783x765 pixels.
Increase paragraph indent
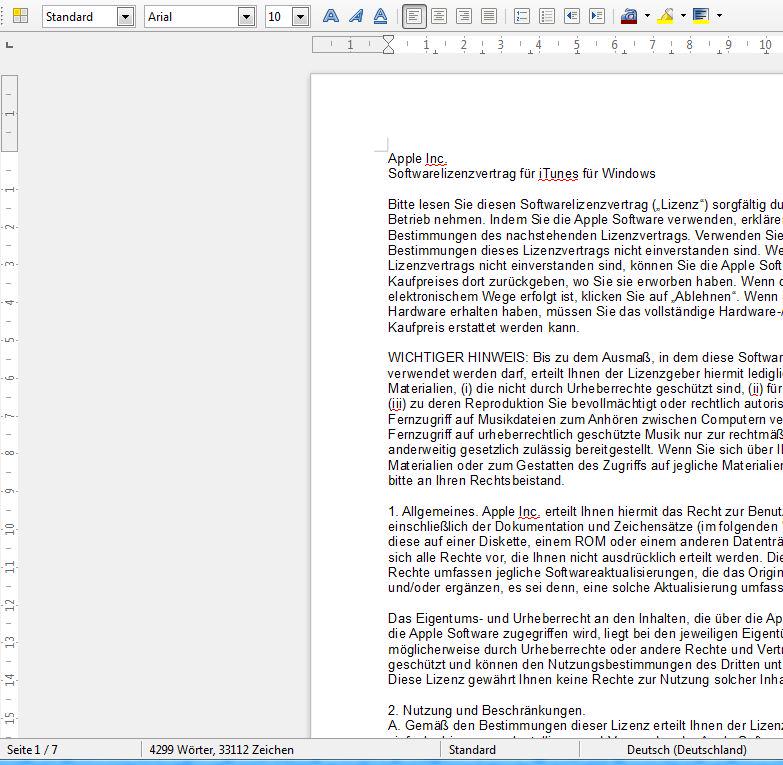pos(597,16)
